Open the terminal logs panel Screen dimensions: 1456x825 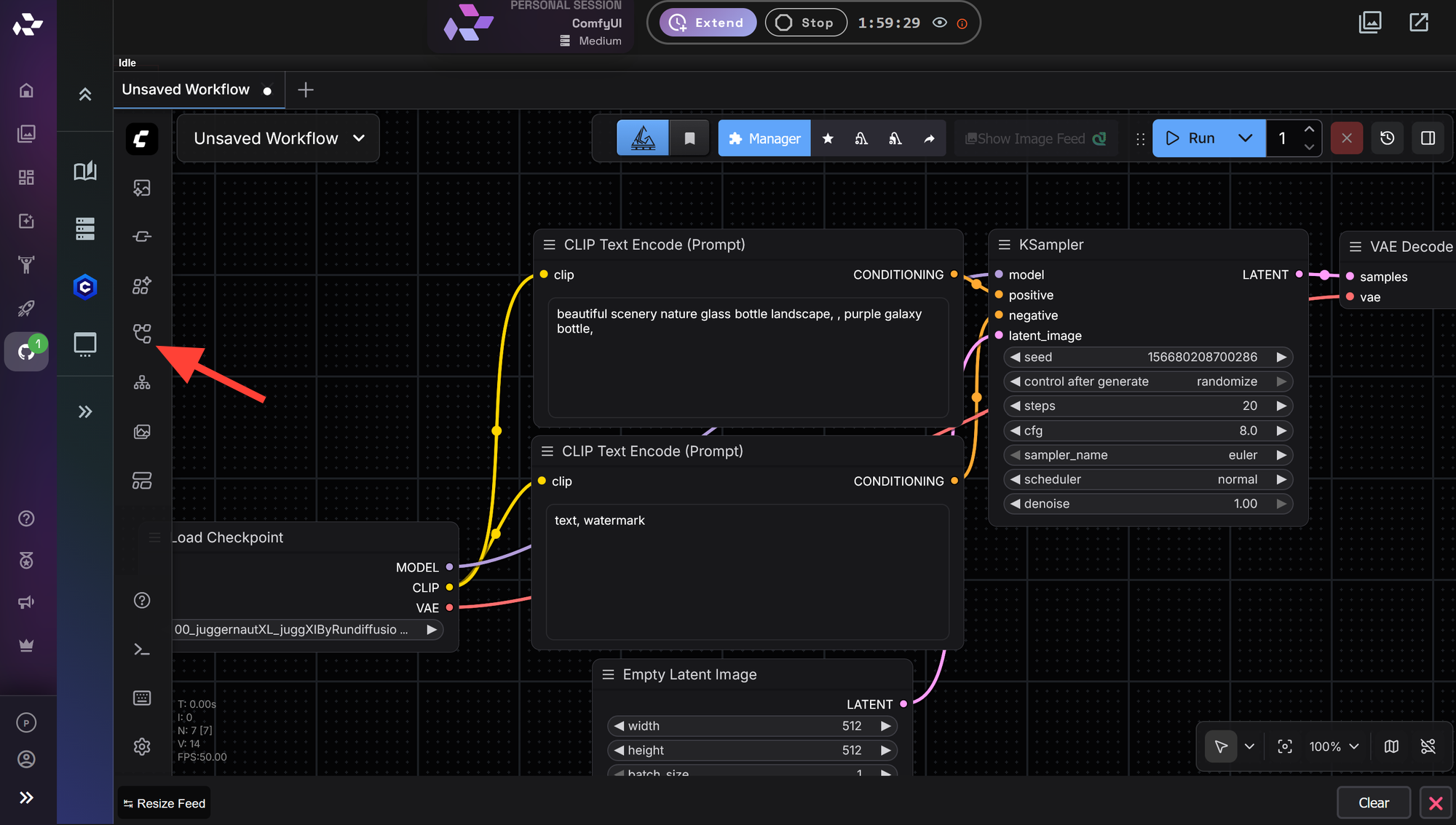[142, 649]
